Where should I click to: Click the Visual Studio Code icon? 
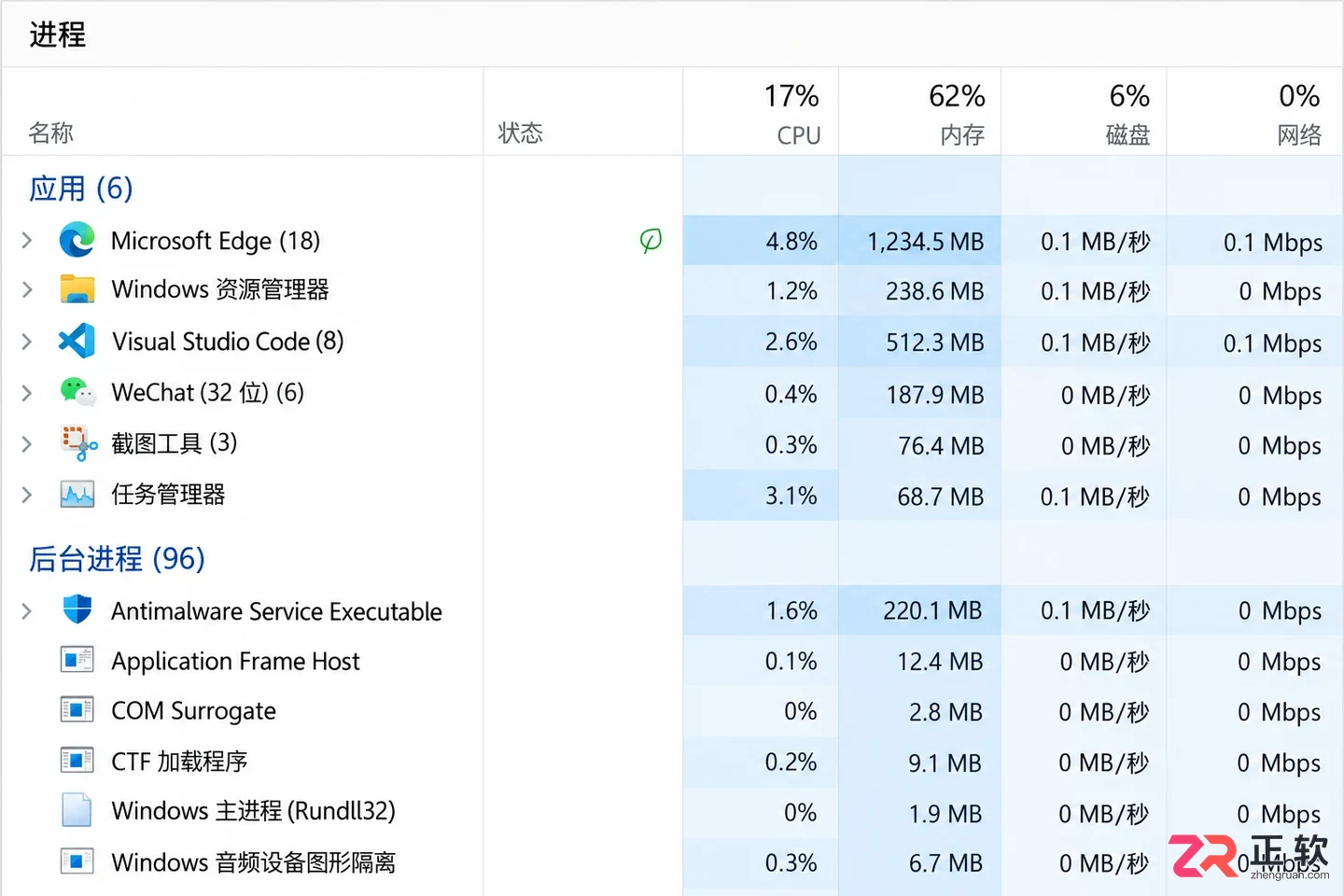[x=77, y=342]
